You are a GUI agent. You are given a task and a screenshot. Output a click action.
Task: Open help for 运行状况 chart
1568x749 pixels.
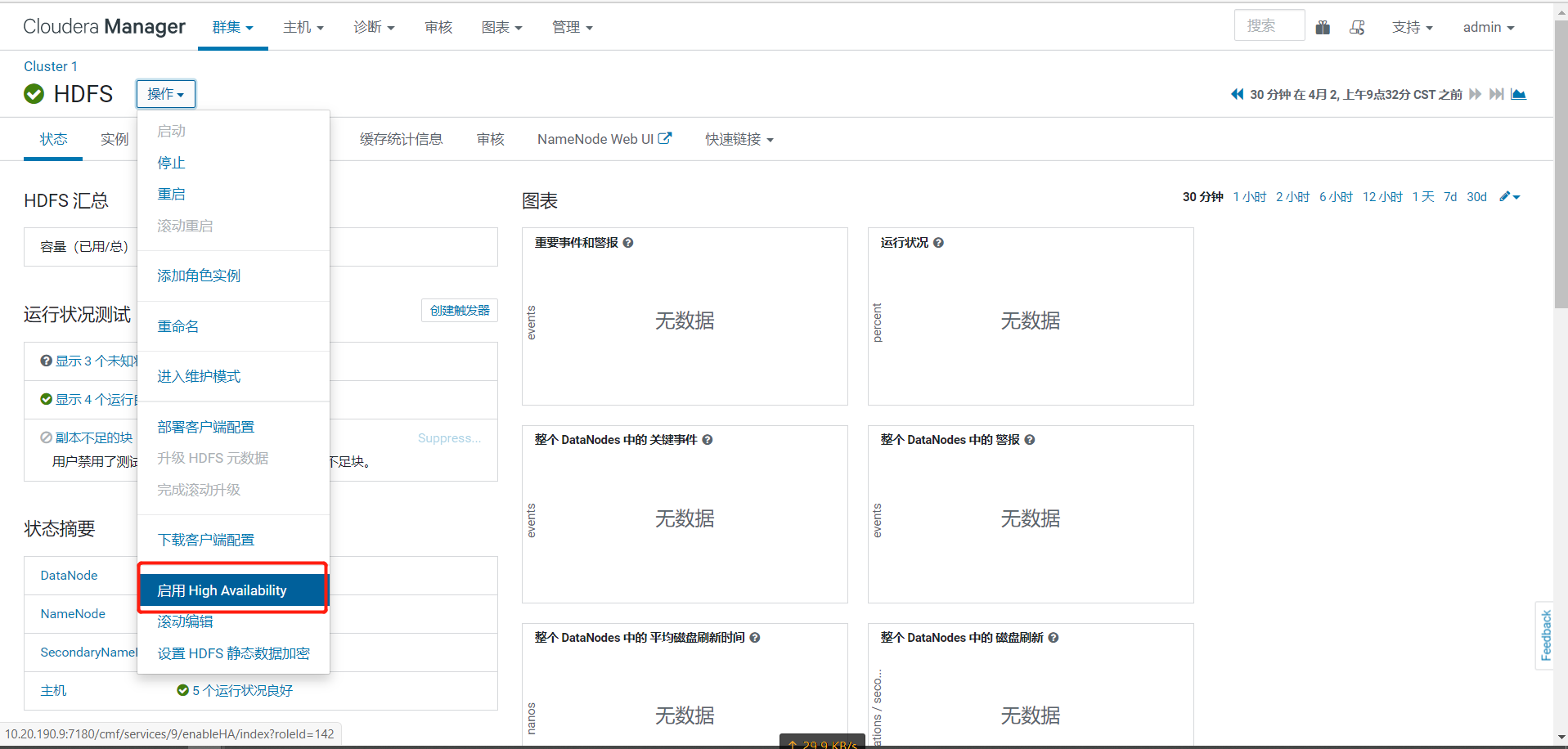(x=938, y=243)
